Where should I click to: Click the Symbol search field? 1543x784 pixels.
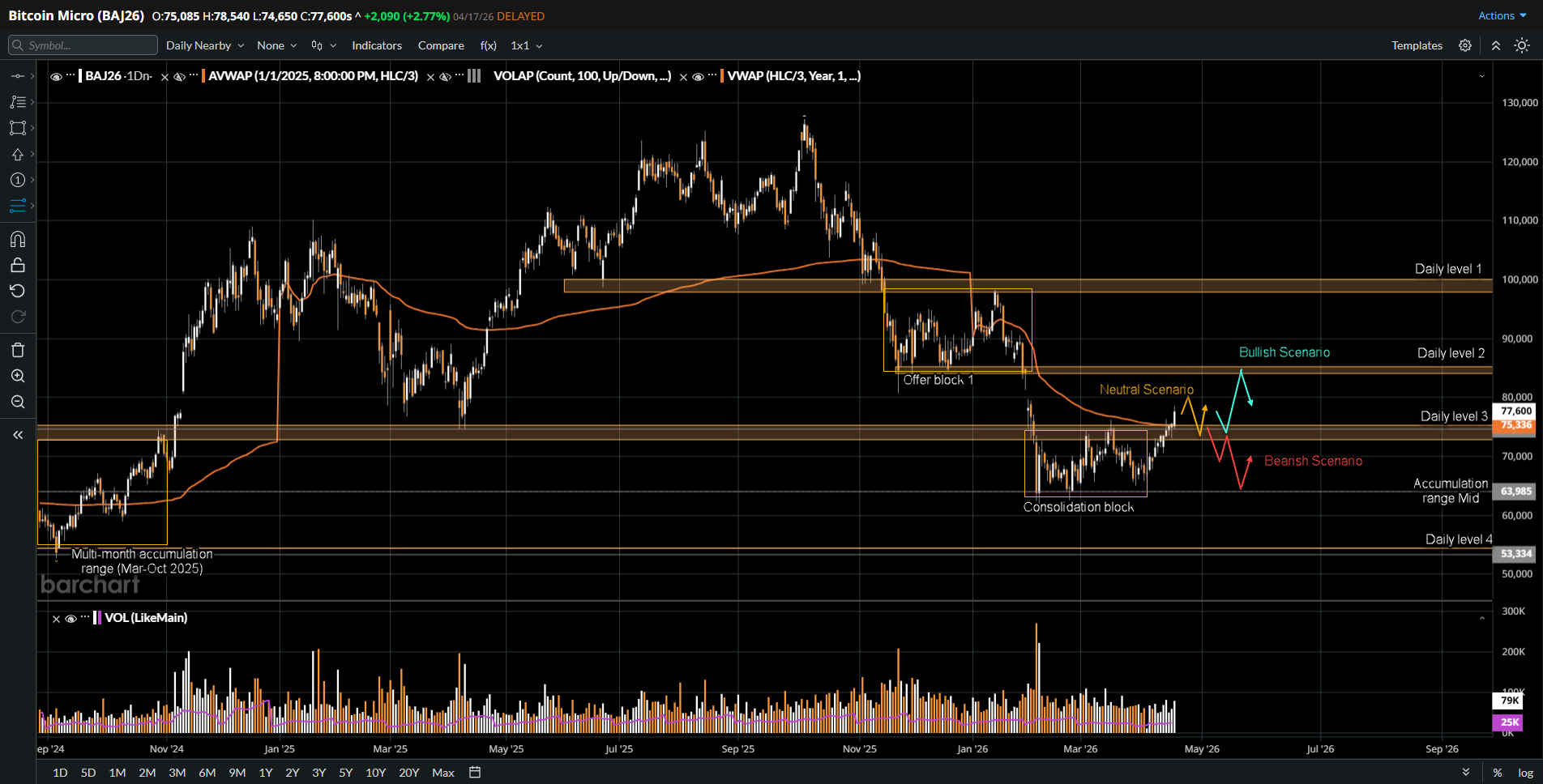click(x=83, y=45)
